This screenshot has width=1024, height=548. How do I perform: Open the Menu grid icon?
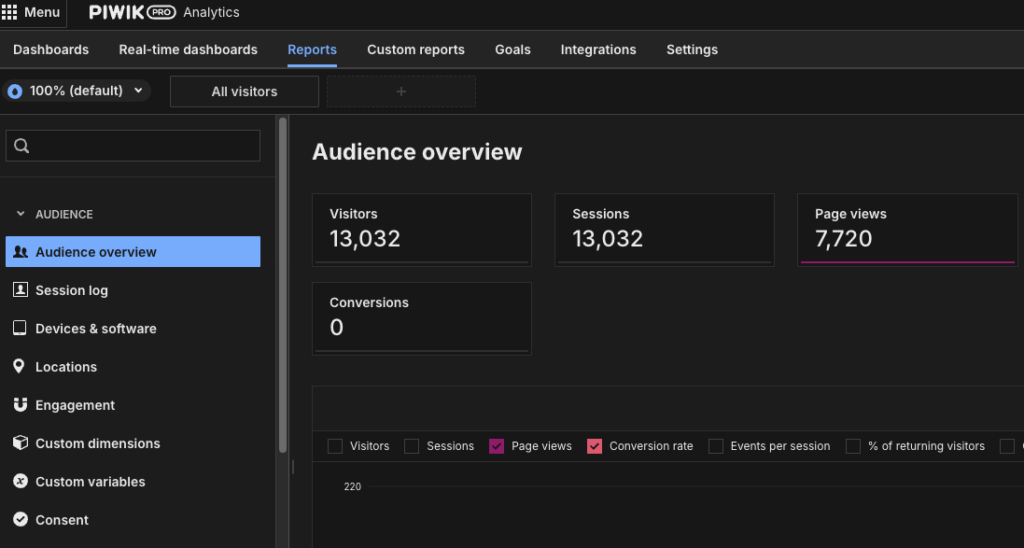(x=10, y=13)
